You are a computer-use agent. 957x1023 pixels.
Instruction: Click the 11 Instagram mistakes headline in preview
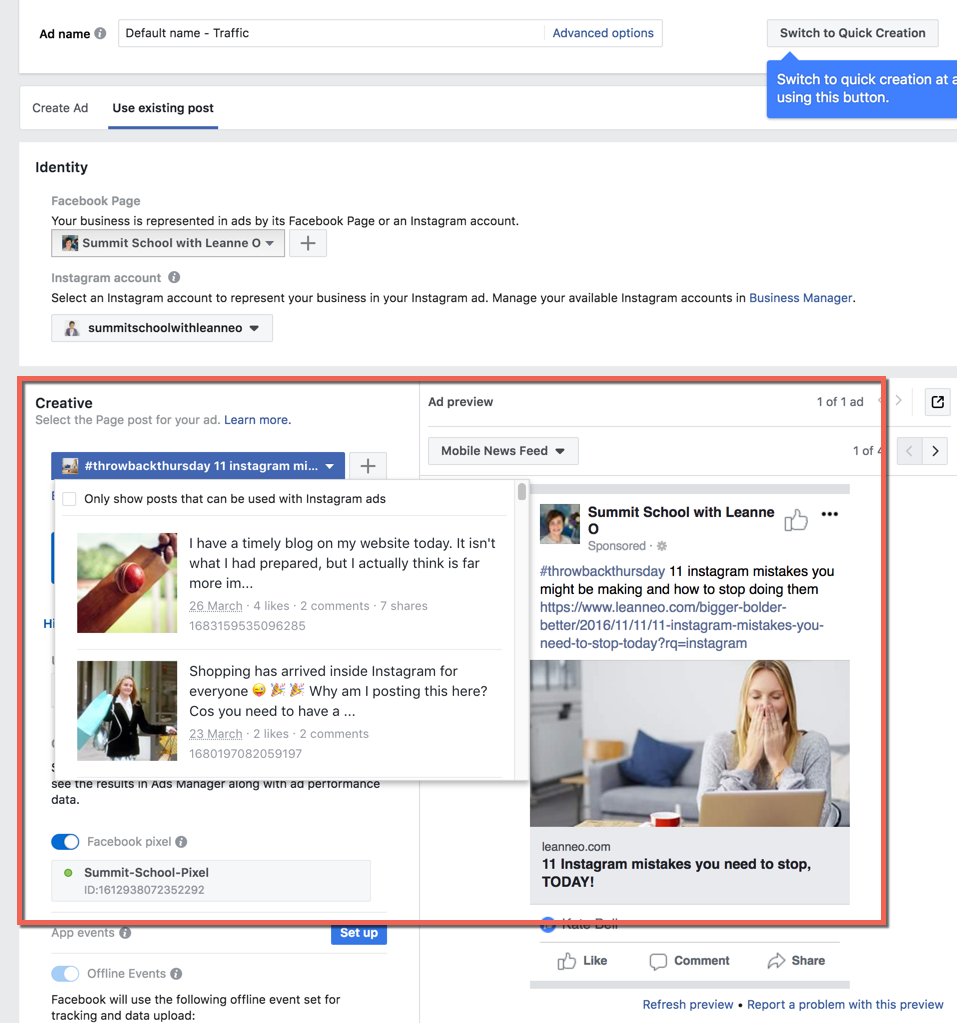[x=676, y=872]
